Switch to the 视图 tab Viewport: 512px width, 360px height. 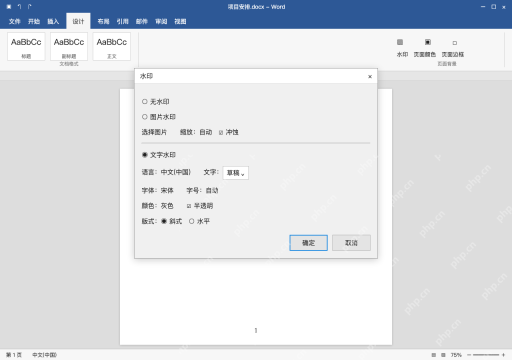180,21
